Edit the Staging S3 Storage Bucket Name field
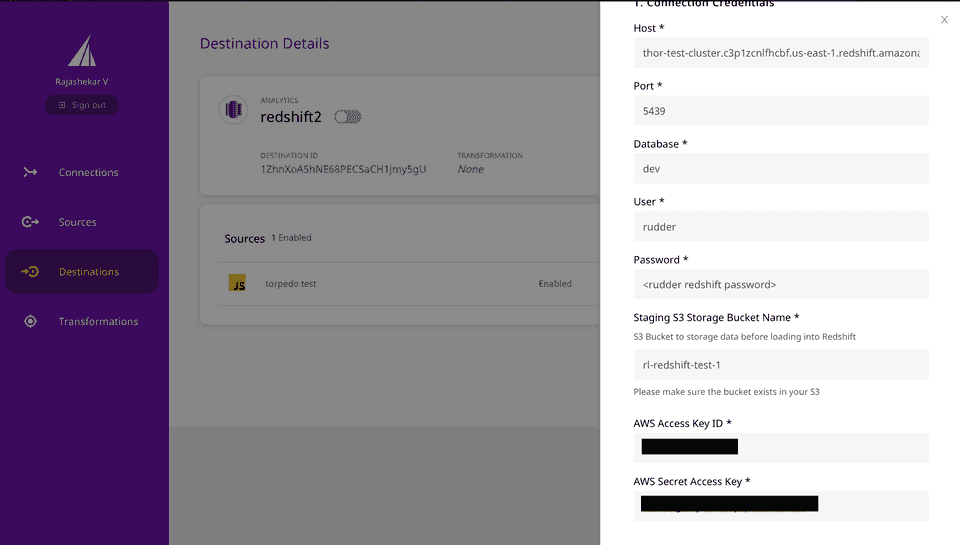 780,365
